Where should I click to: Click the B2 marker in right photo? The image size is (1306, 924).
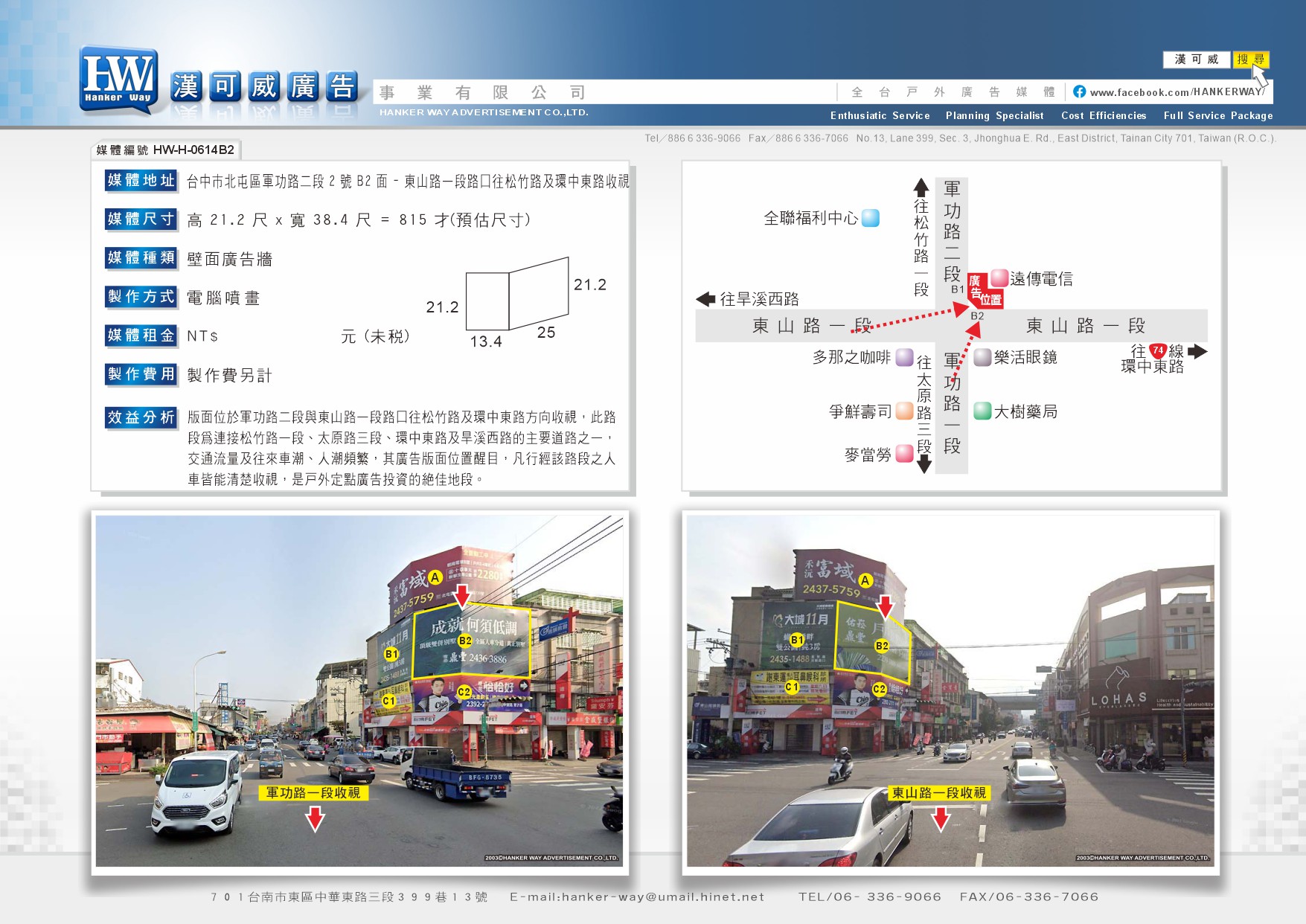[882, 646]
